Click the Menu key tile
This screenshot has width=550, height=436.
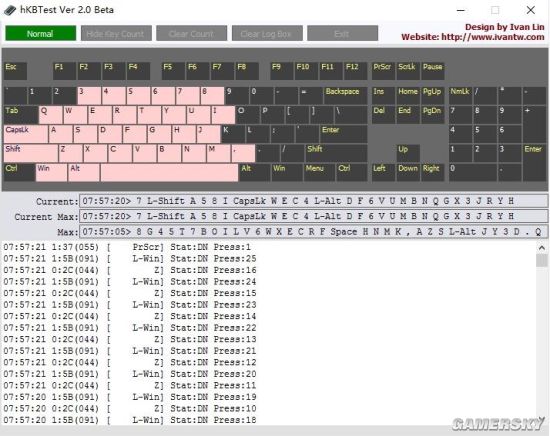tap(319, 173)
